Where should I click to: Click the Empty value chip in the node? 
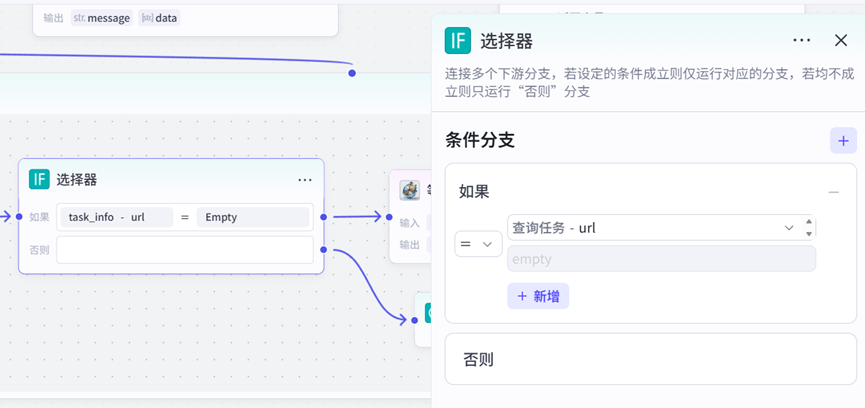pos(253,217)
